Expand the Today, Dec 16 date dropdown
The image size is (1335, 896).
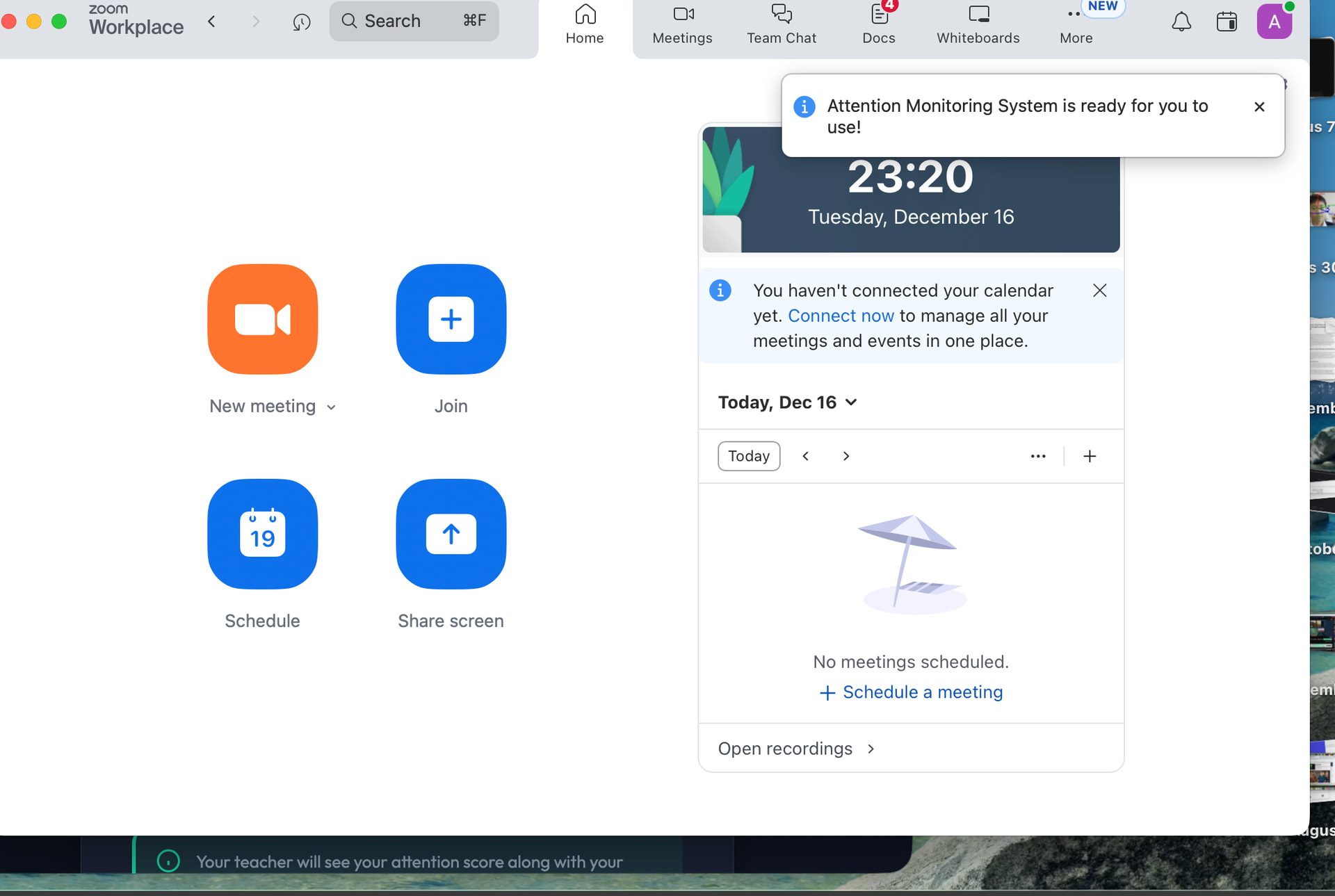(x=851, y=402)
